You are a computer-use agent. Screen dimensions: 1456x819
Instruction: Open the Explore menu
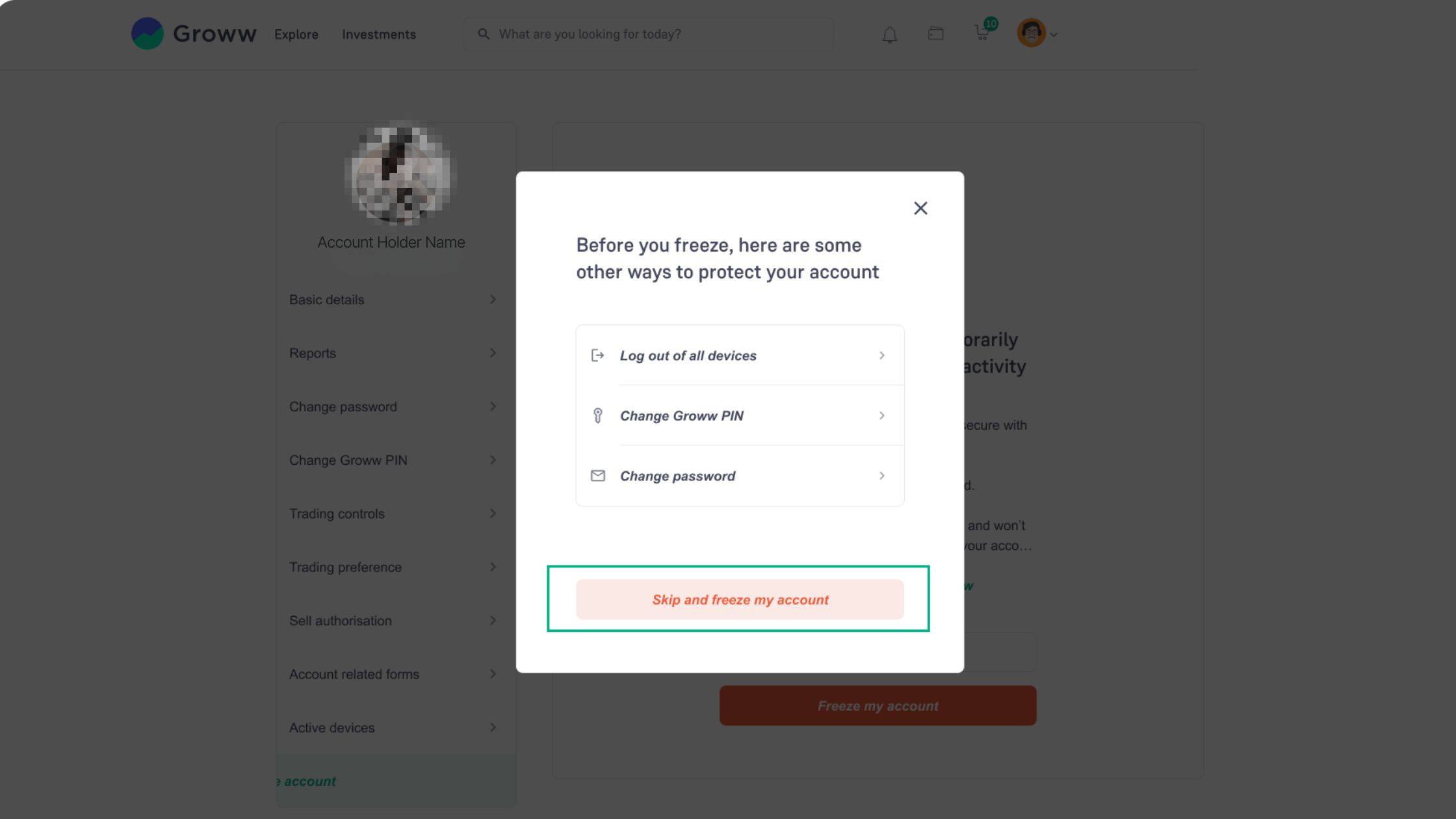point(296,34)
